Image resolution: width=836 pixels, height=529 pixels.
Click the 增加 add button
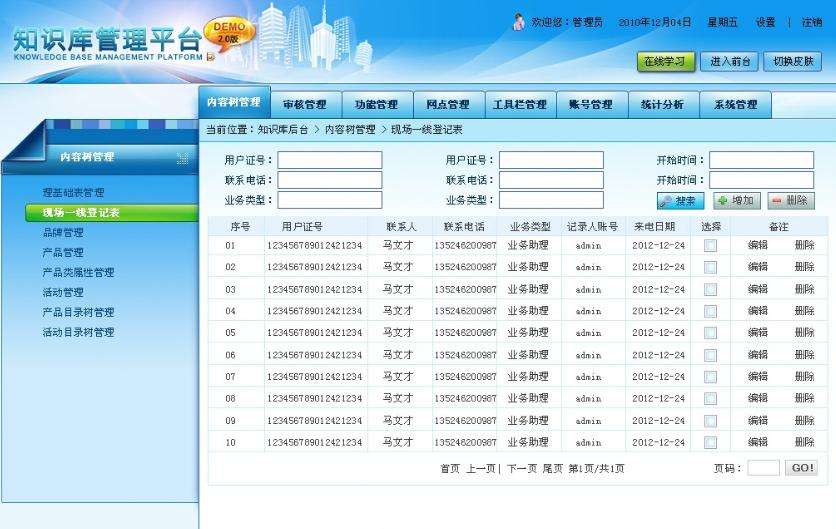click(737, 201)
